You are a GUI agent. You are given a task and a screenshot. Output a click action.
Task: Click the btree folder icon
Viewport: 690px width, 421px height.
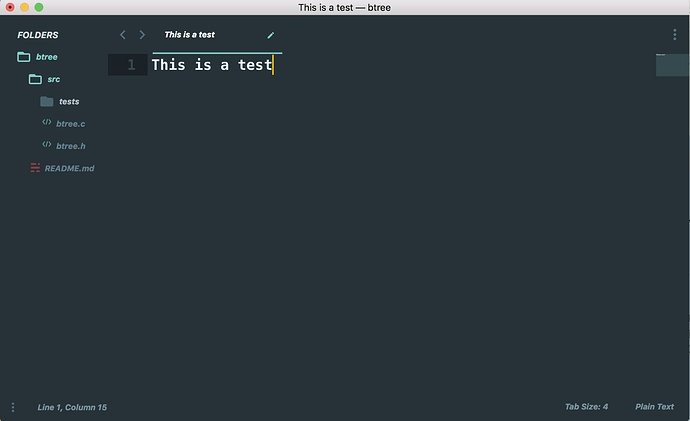coord(23,57)
